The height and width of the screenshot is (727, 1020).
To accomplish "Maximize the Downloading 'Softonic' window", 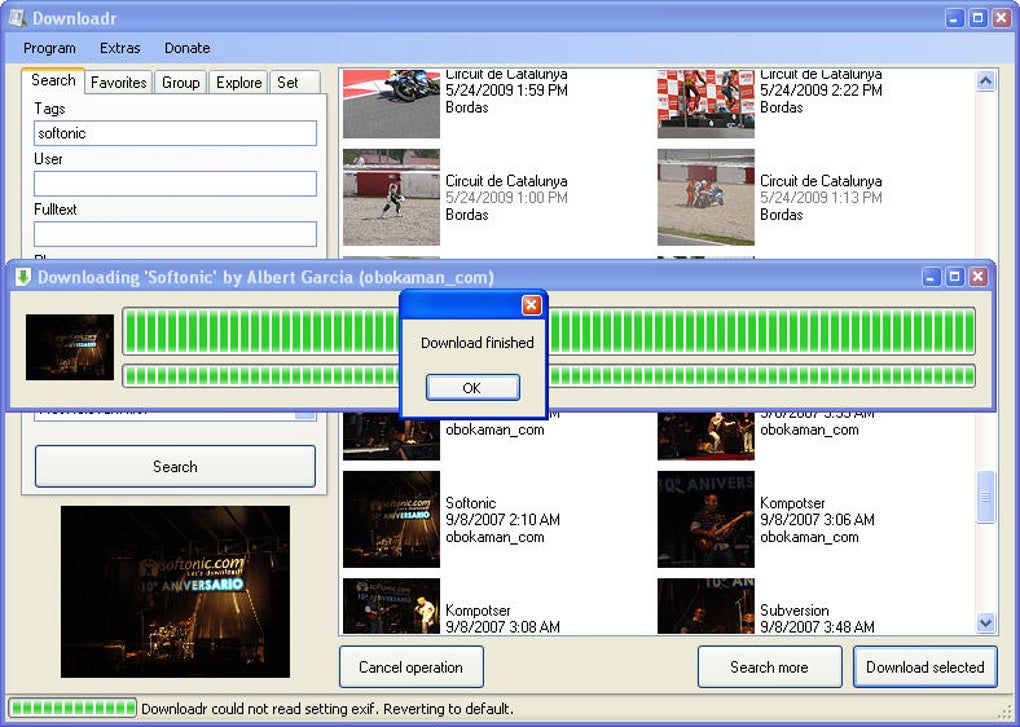I will (x=954, y=277).
